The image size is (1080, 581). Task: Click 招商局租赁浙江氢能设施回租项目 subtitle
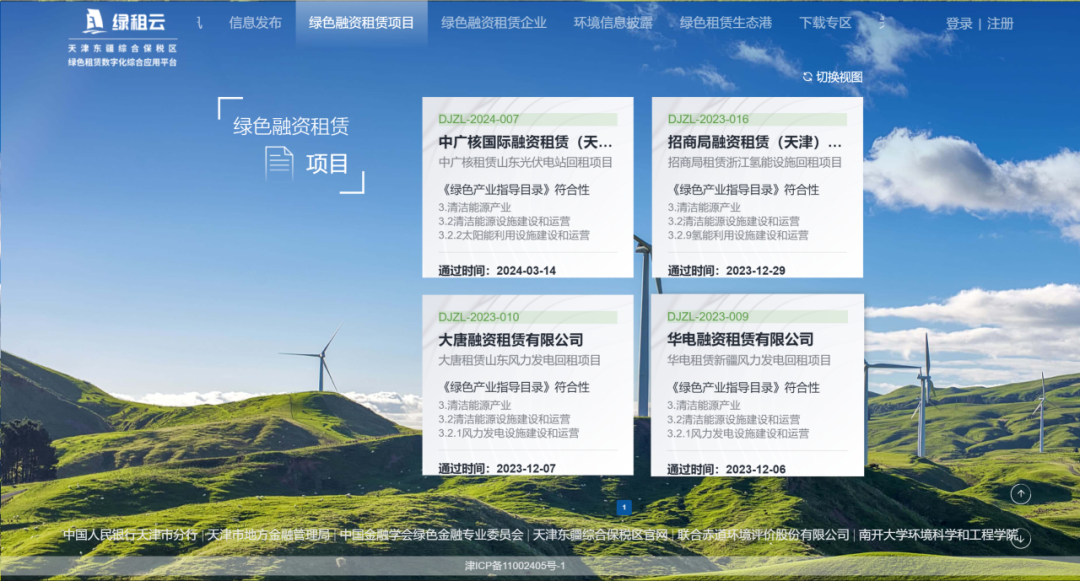pos(755,162)
